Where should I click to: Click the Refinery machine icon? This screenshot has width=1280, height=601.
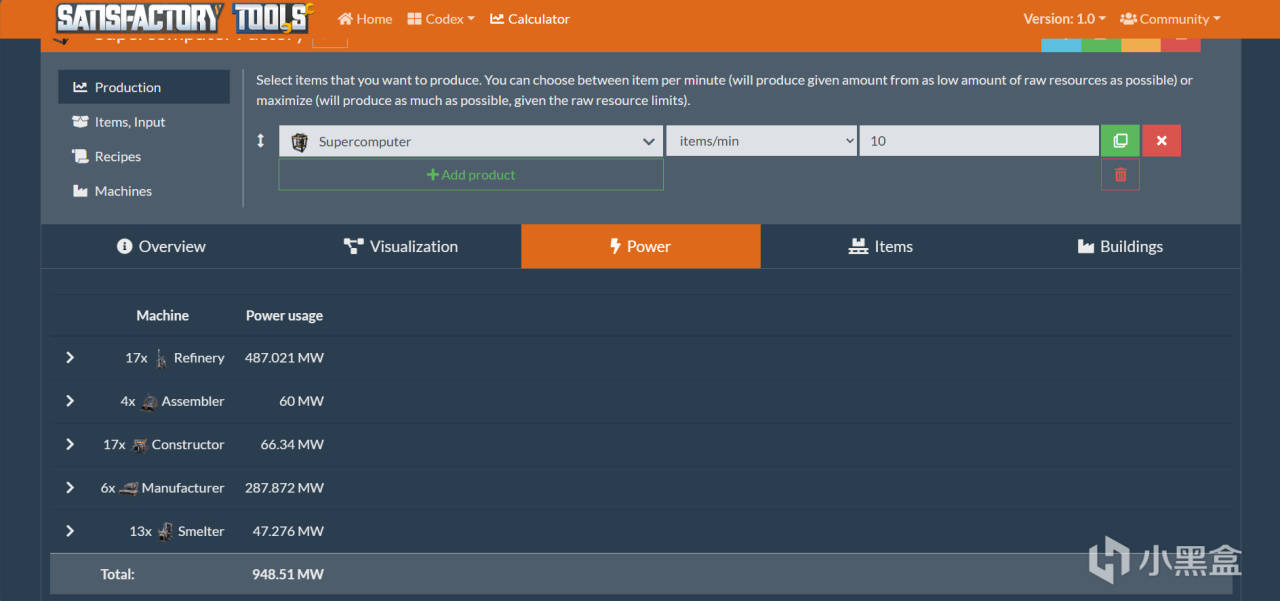pos(161,358)
